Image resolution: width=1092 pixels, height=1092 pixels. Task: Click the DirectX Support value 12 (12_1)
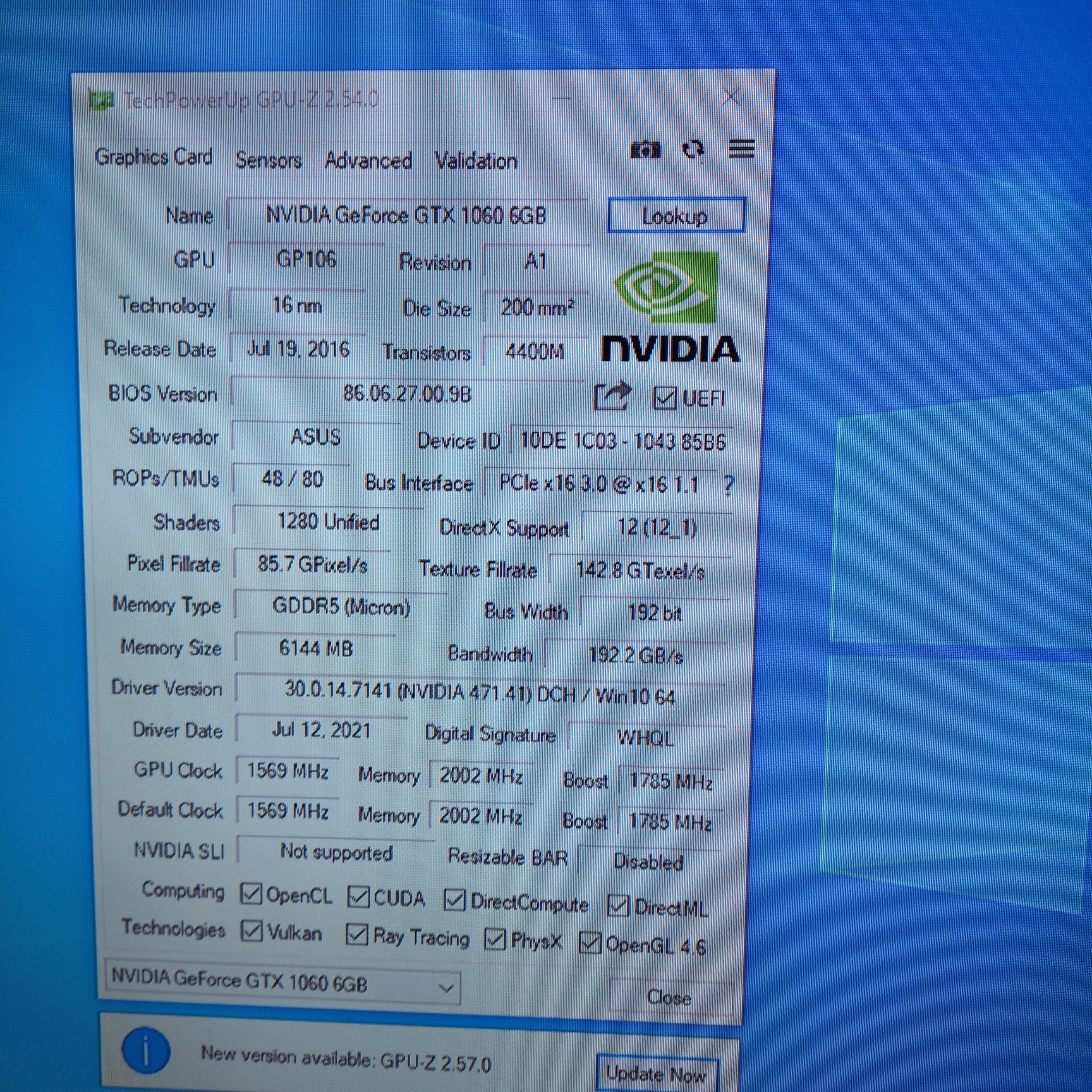[657, 527]
